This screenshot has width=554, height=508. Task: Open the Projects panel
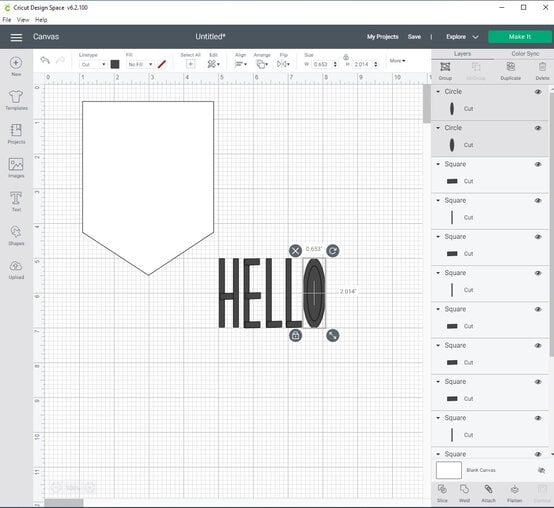(16, 134)
